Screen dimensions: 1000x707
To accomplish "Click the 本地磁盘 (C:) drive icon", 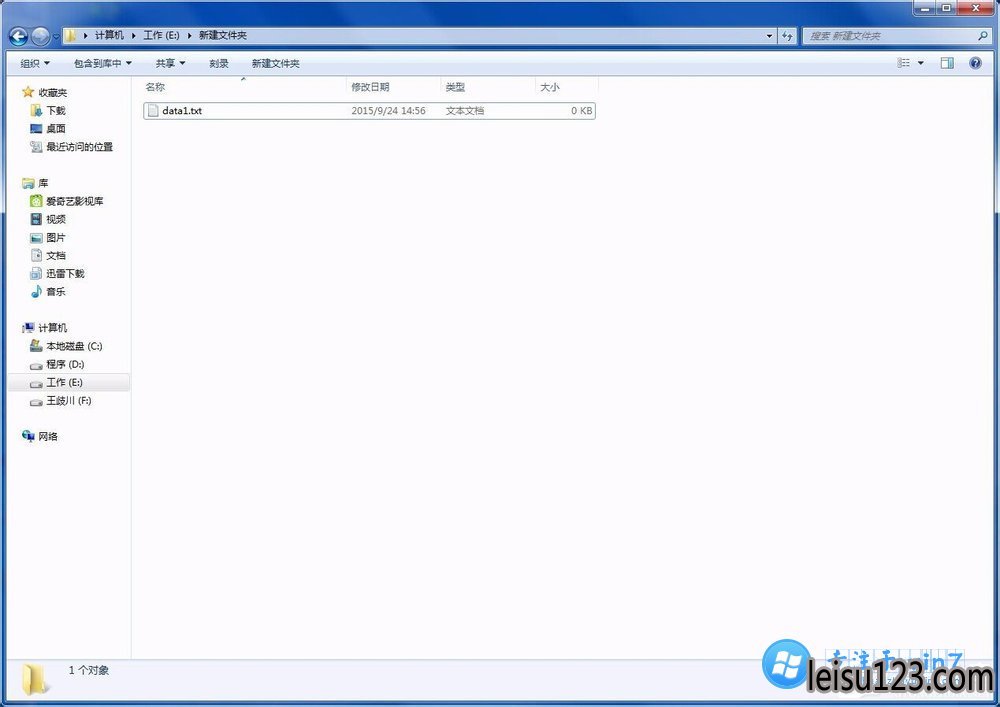I will pyautogui.click(x=36, y=346).
